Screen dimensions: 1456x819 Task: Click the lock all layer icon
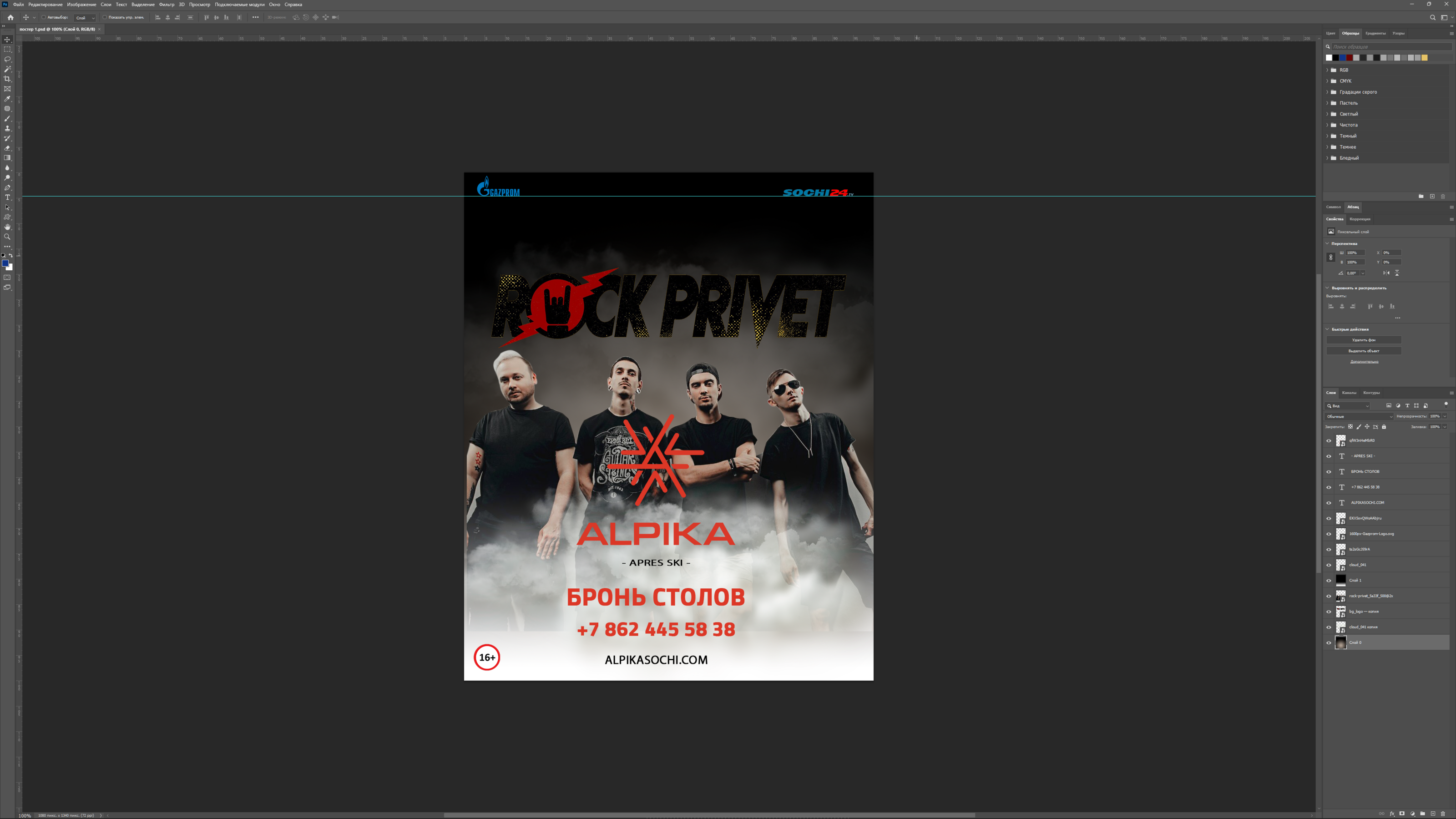click(1384, 427)
